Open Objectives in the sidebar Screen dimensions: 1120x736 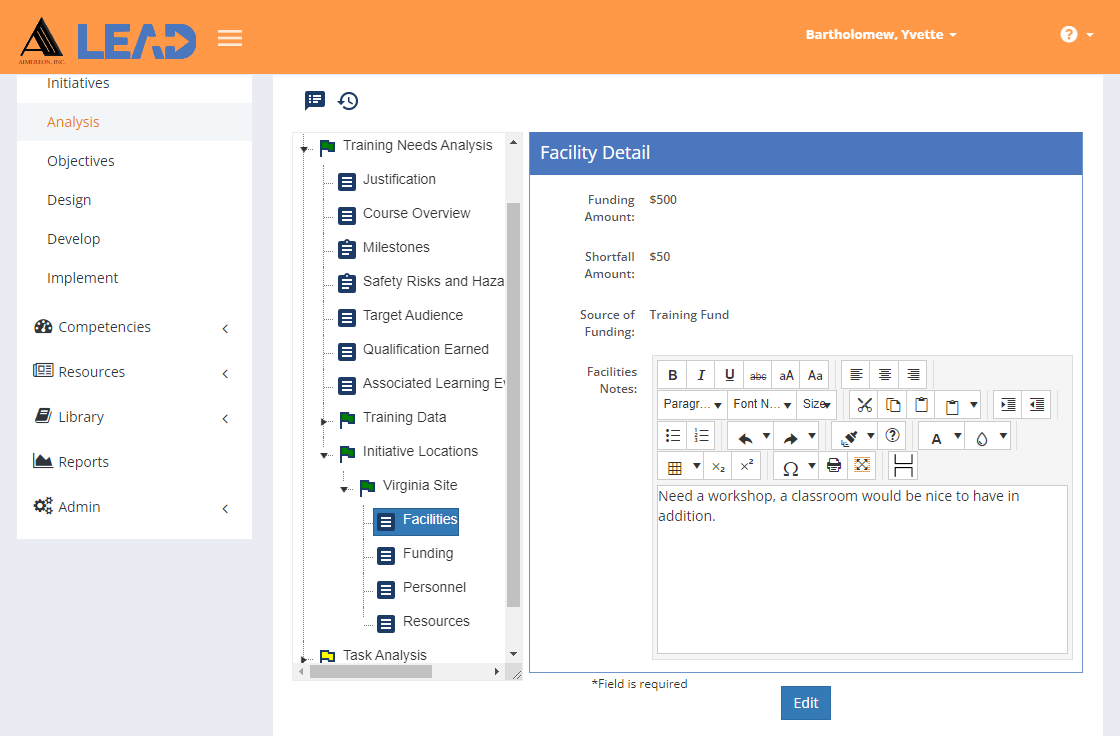pyautogui.click(x=81, y=161)
